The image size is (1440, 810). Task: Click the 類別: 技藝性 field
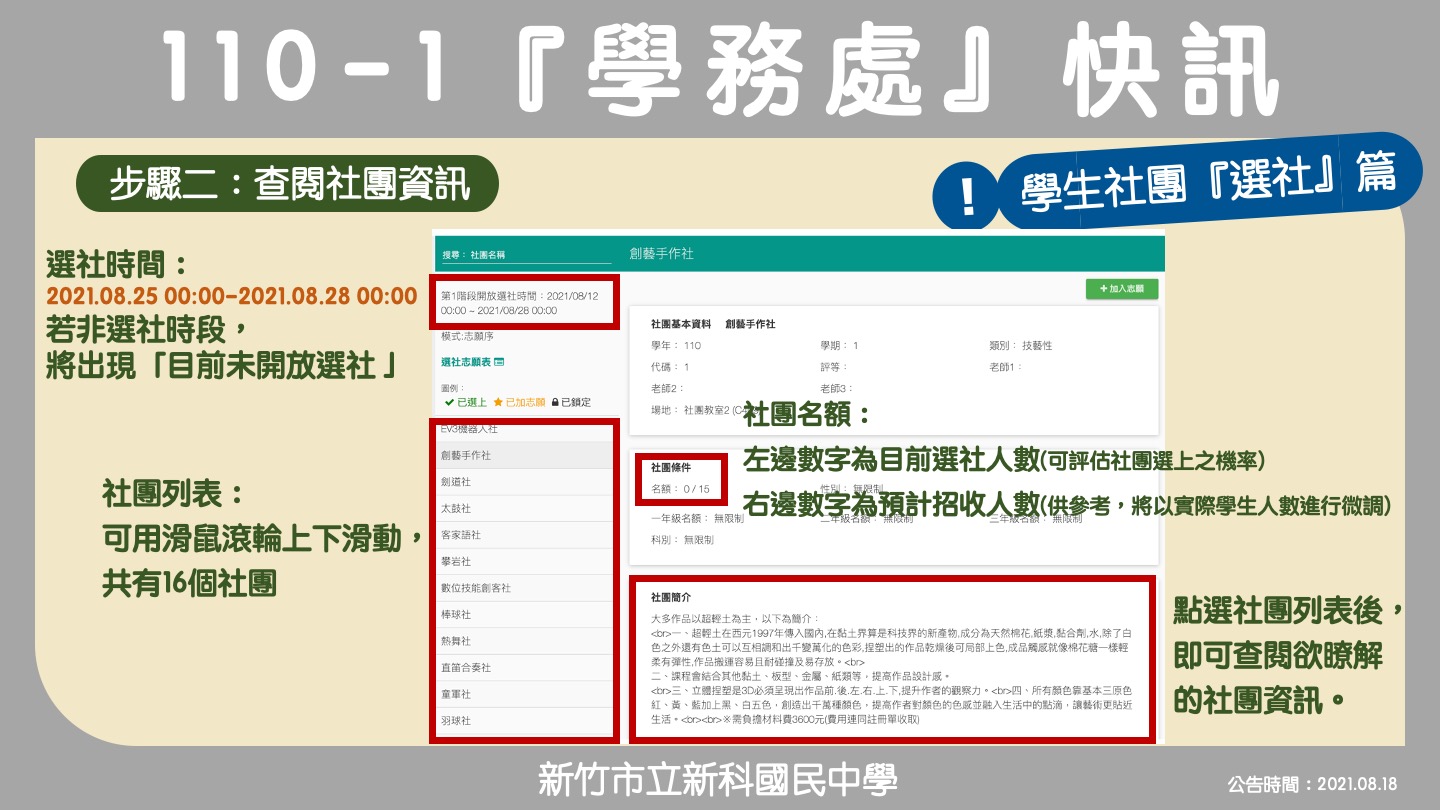(1020, 345)
